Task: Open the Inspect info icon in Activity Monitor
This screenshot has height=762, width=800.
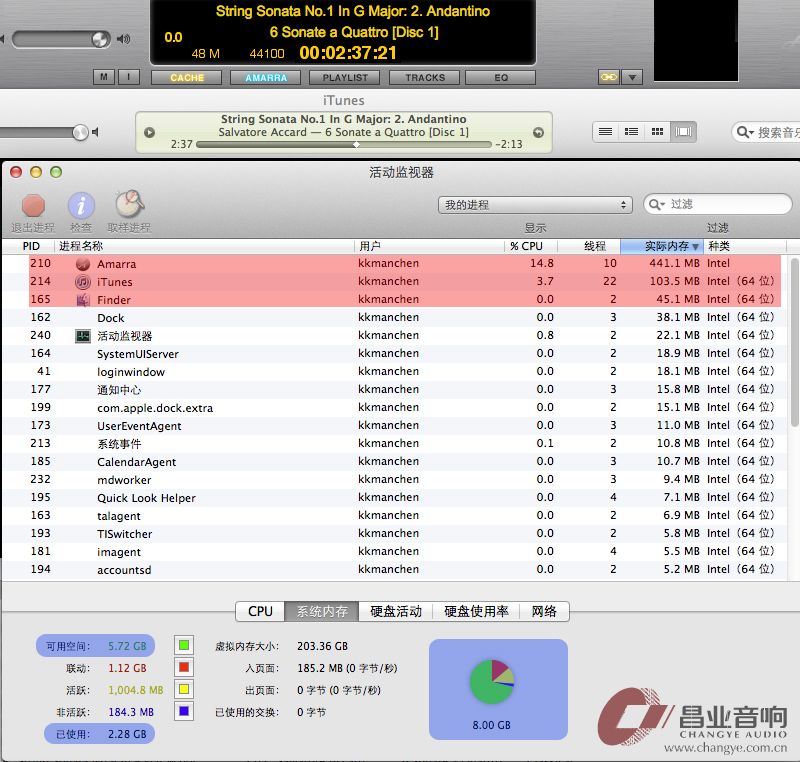Action: click(81, 206)
